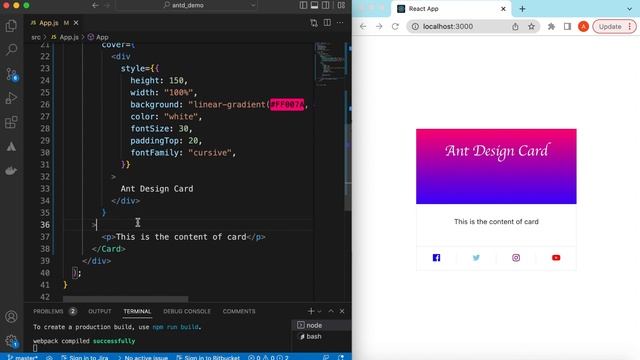Open the Docker whale view
640x360 pixels.
[11, 170]
